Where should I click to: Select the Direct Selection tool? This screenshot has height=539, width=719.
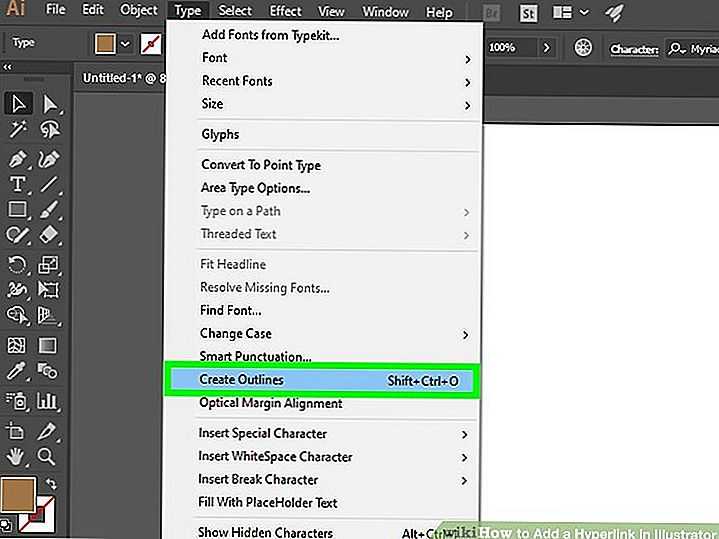pyautogui.click(x=50, y=104)
